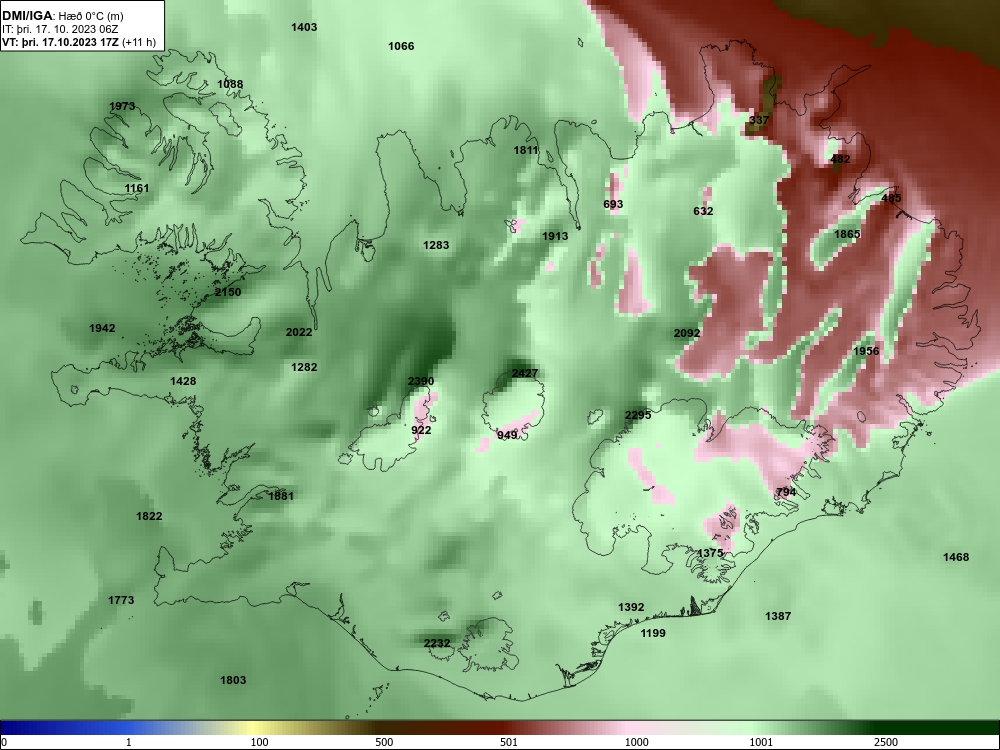Select the '1000' label on the legend
1000x750 pixels.
pyautogui.click(x=636, y=742)
